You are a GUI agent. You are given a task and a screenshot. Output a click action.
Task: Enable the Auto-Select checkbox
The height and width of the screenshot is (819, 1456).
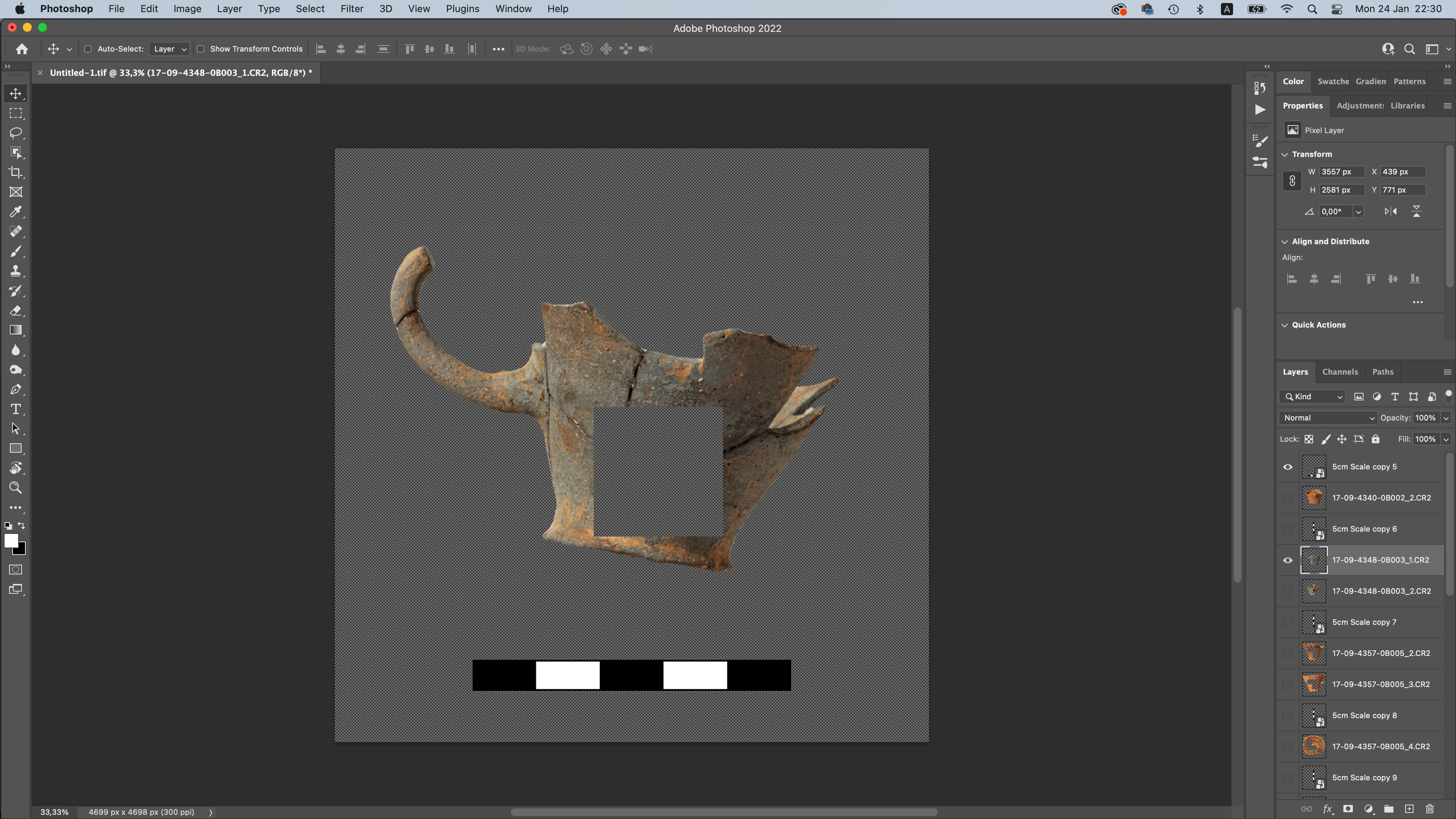click(88, 49)
